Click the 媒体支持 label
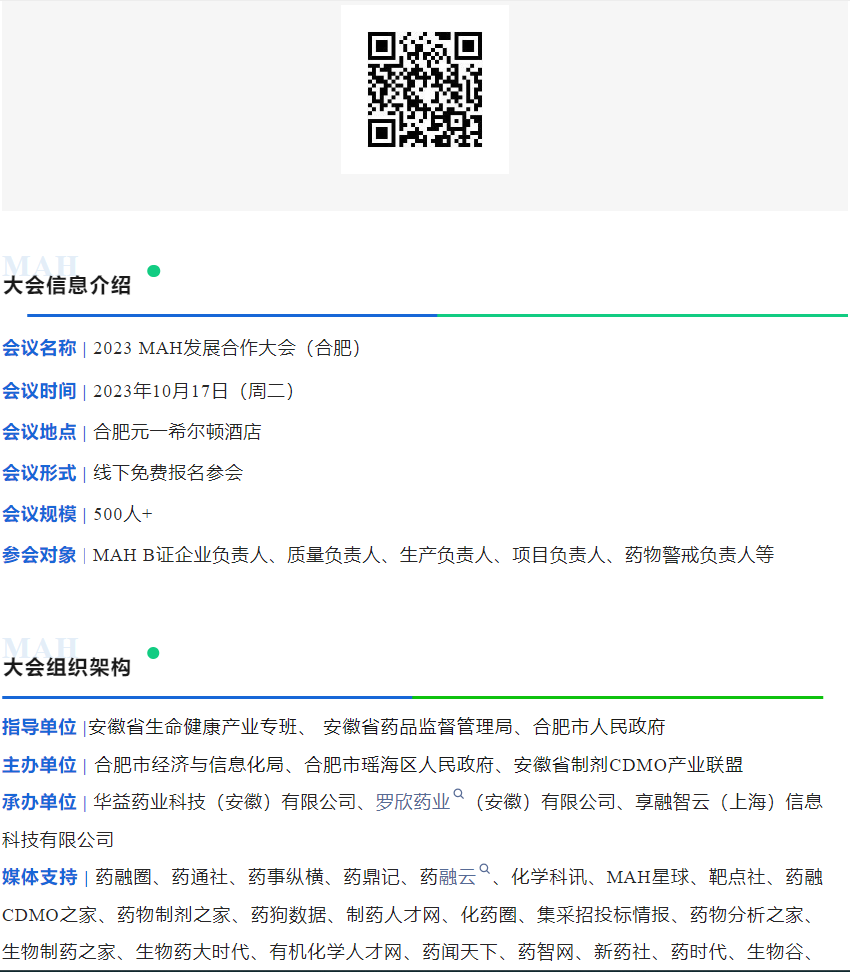The height and width of the screenshot is (972, 850). click(39, 877)
